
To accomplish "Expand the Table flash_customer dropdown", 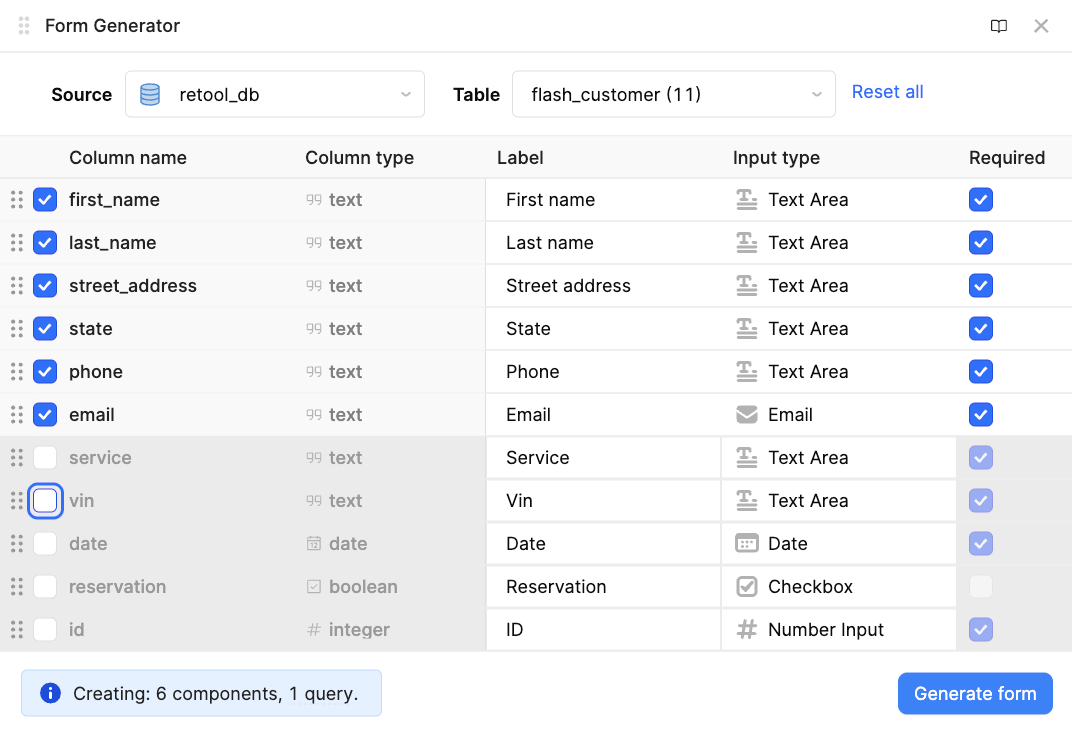I will 673,95.
